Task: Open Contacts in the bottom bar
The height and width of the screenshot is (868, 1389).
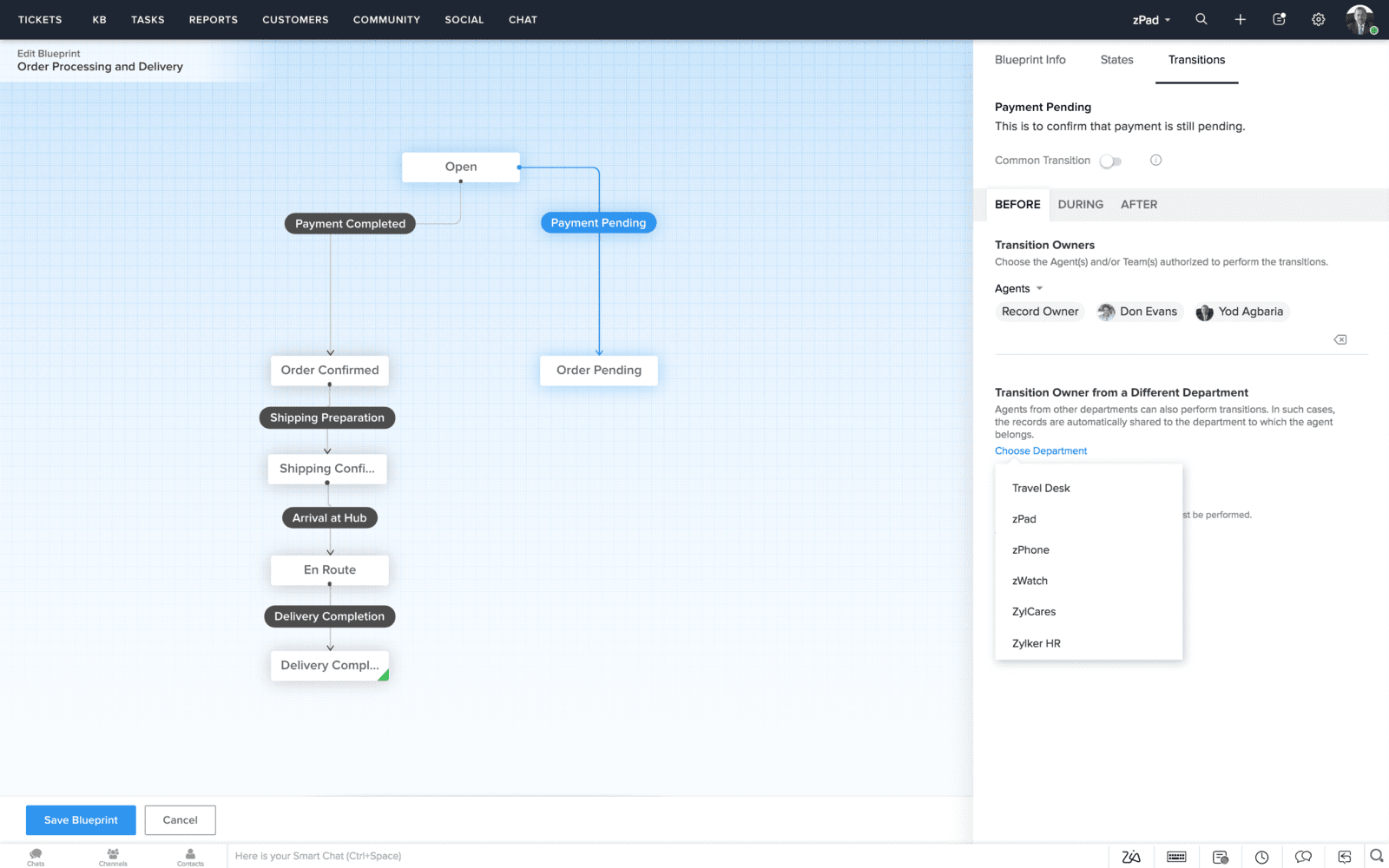Action: tap(190, 857)
